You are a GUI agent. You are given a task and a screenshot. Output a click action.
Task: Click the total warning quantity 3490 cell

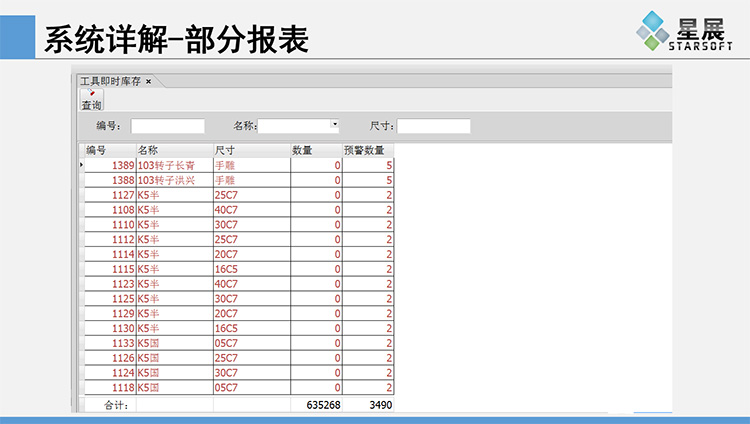pyautogui.click(x=368, y=405)
